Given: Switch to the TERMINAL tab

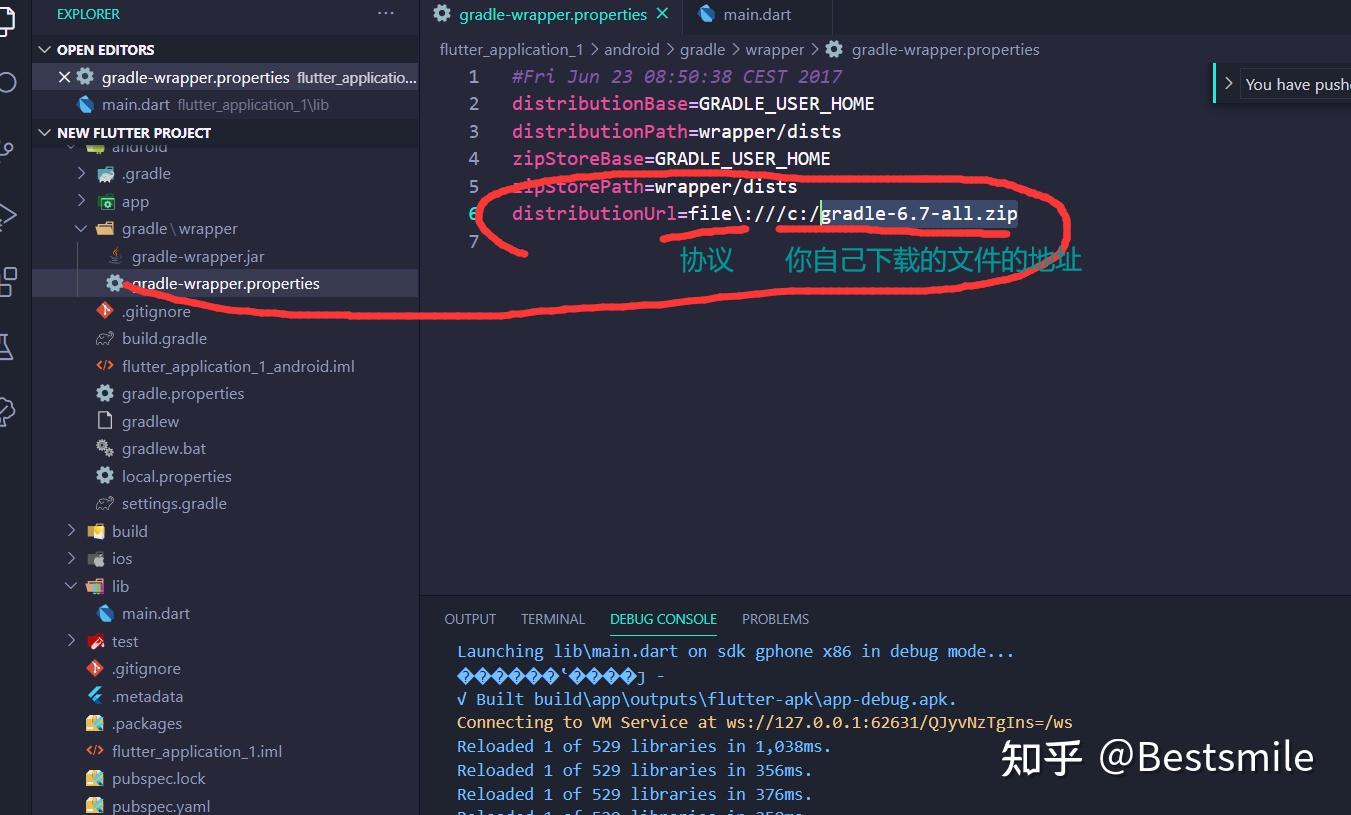Looking at the screenshot, I should click(x=552, y=618).
